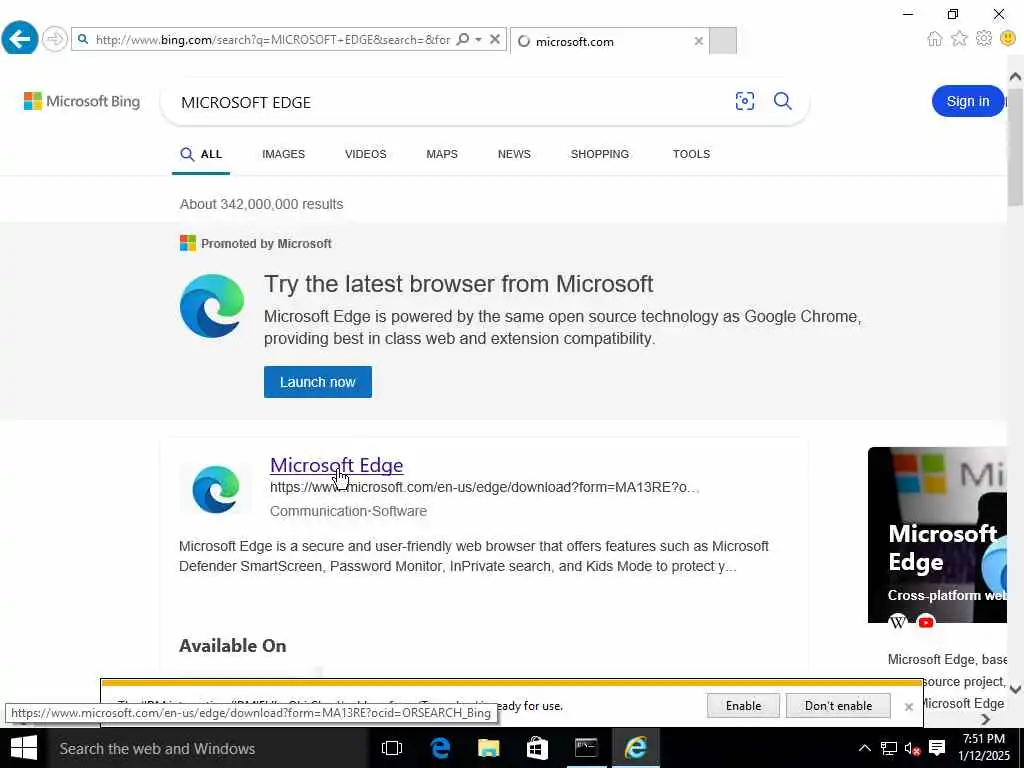Click the muted volume tray icon

(x=912, y=748)
